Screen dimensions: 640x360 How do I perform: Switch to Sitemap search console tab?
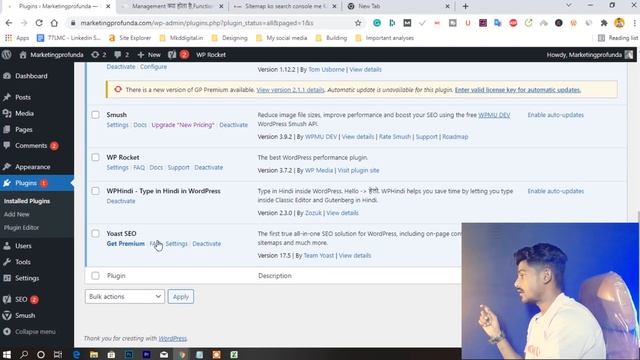[285, 6]
